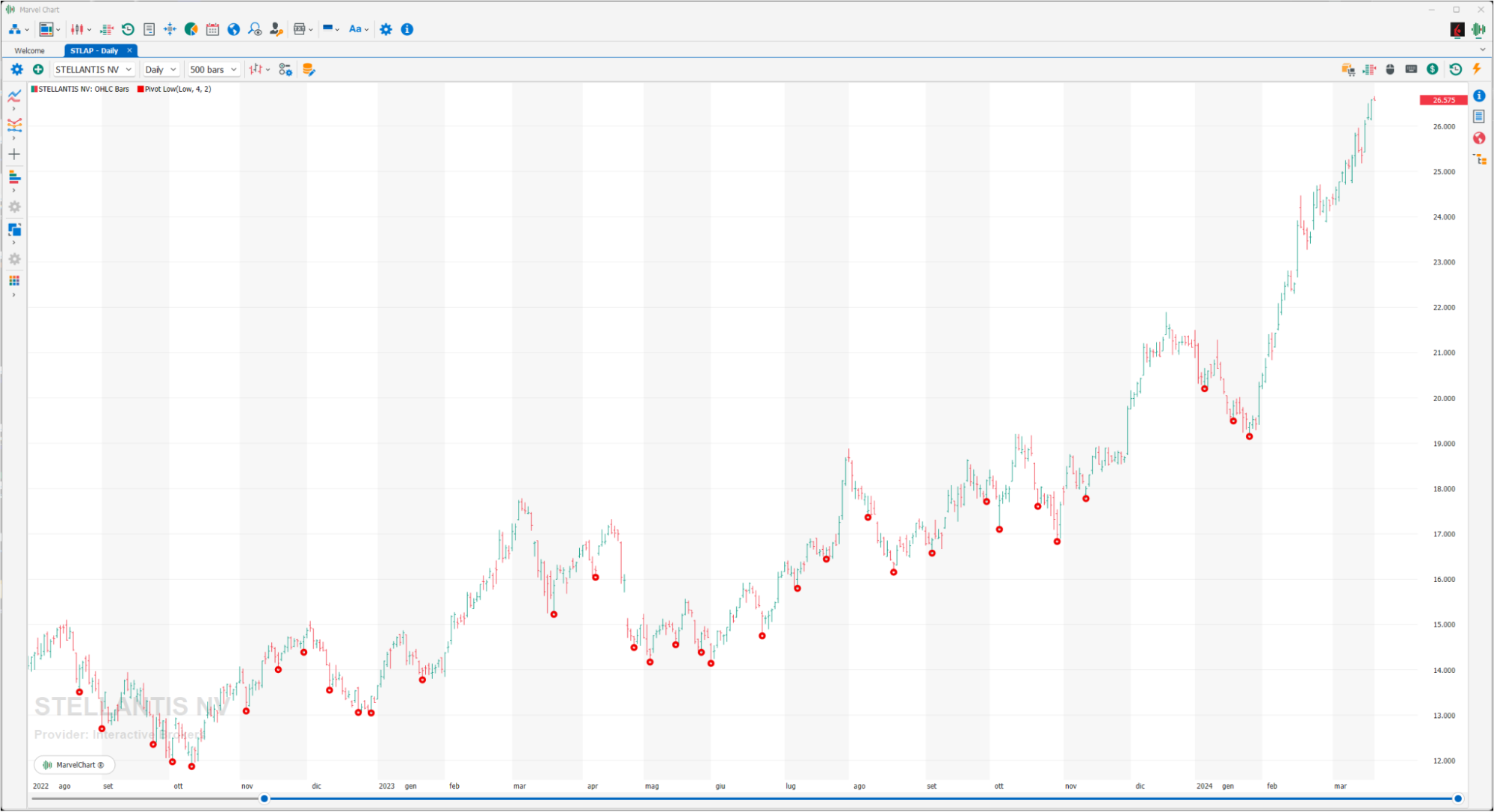Click the blue arrows crosshair icon
Image resolution: width=1494 pixels, height=812 pixels.
click(170, 29)
